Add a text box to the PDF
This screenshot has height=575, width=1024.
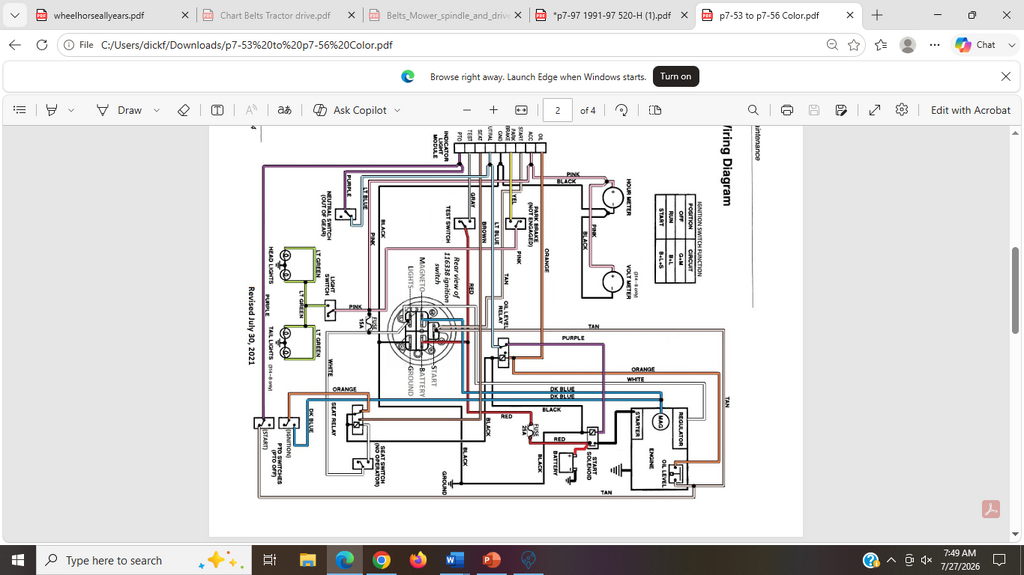[217, 110]
